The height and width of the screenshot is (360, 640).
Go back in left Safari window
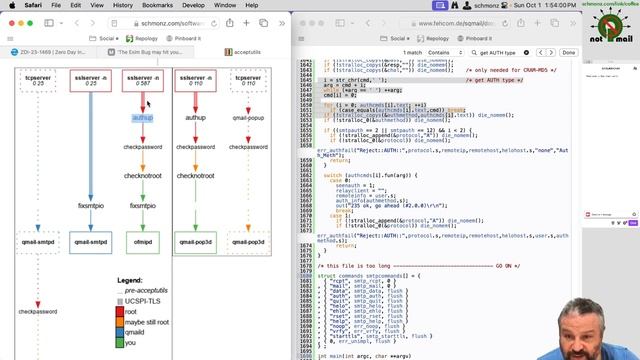77,23
